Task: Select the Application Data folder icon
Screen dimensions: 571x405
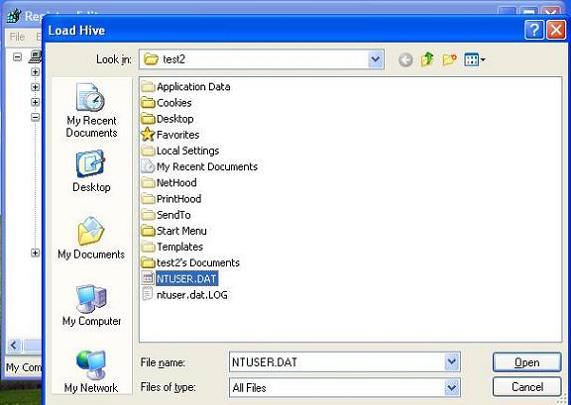Action: (x=148, y=87)
